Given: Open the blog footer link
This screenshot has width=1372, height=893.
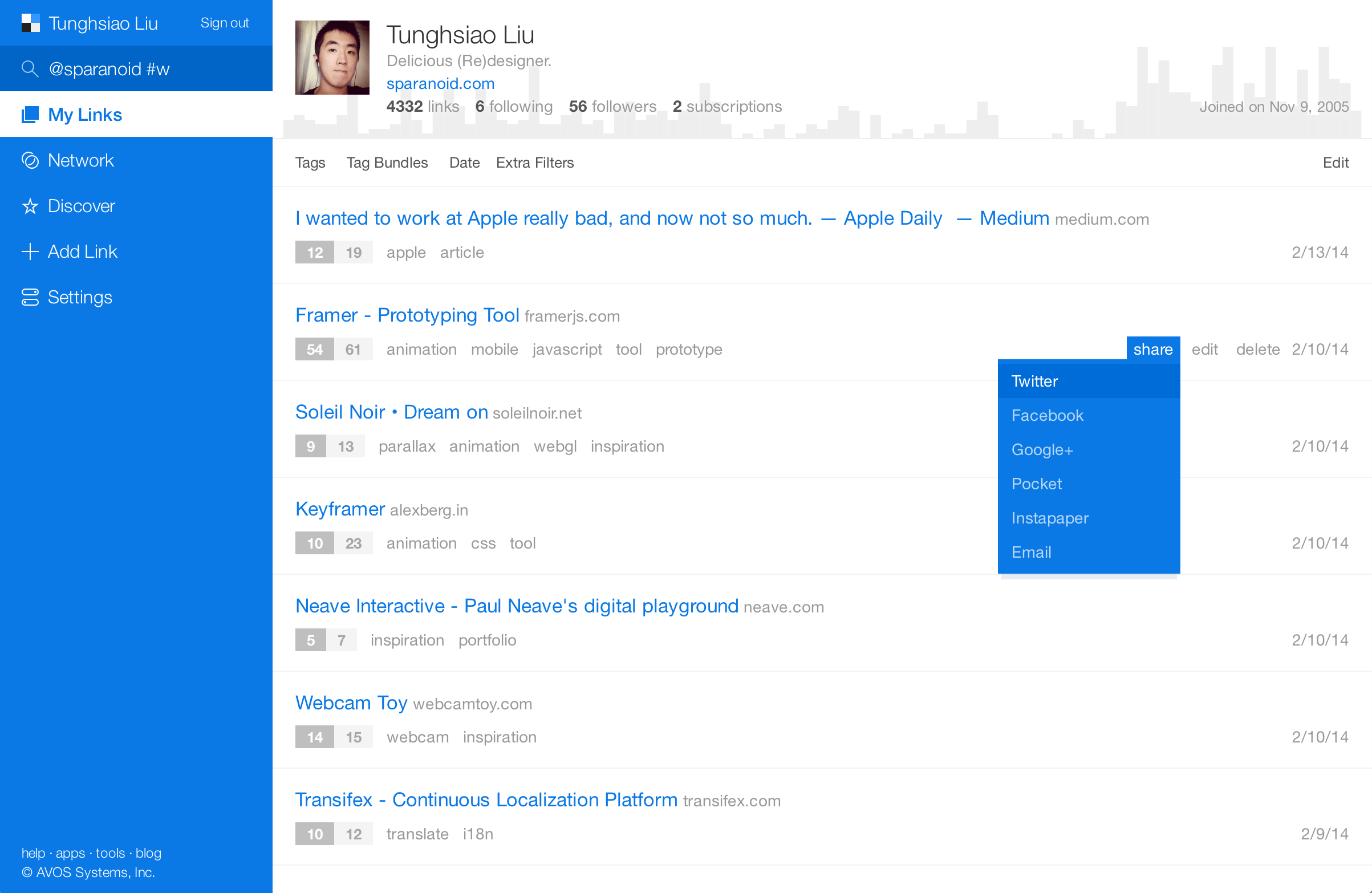Looking at the screenshot, I should (148, 853).
